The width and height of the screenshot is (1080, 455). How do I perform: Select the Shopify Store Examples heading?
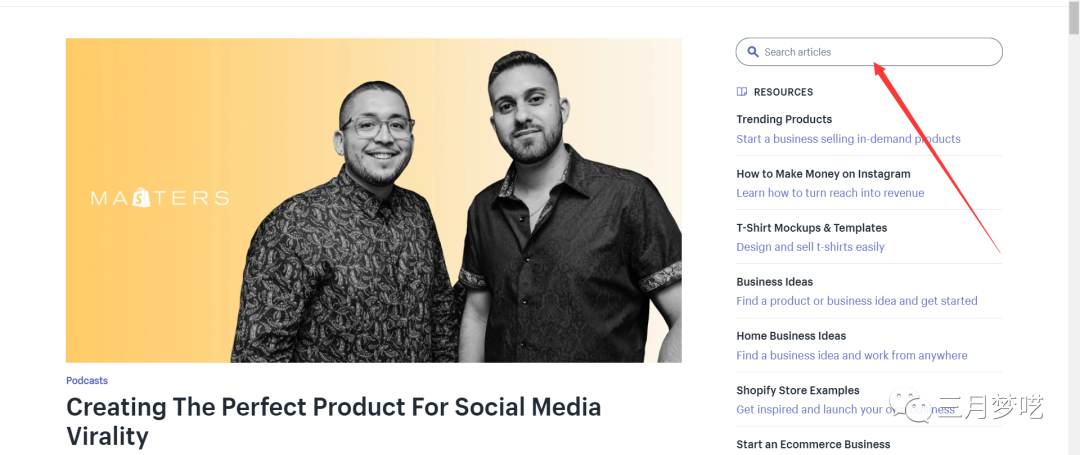coord(797,390)
